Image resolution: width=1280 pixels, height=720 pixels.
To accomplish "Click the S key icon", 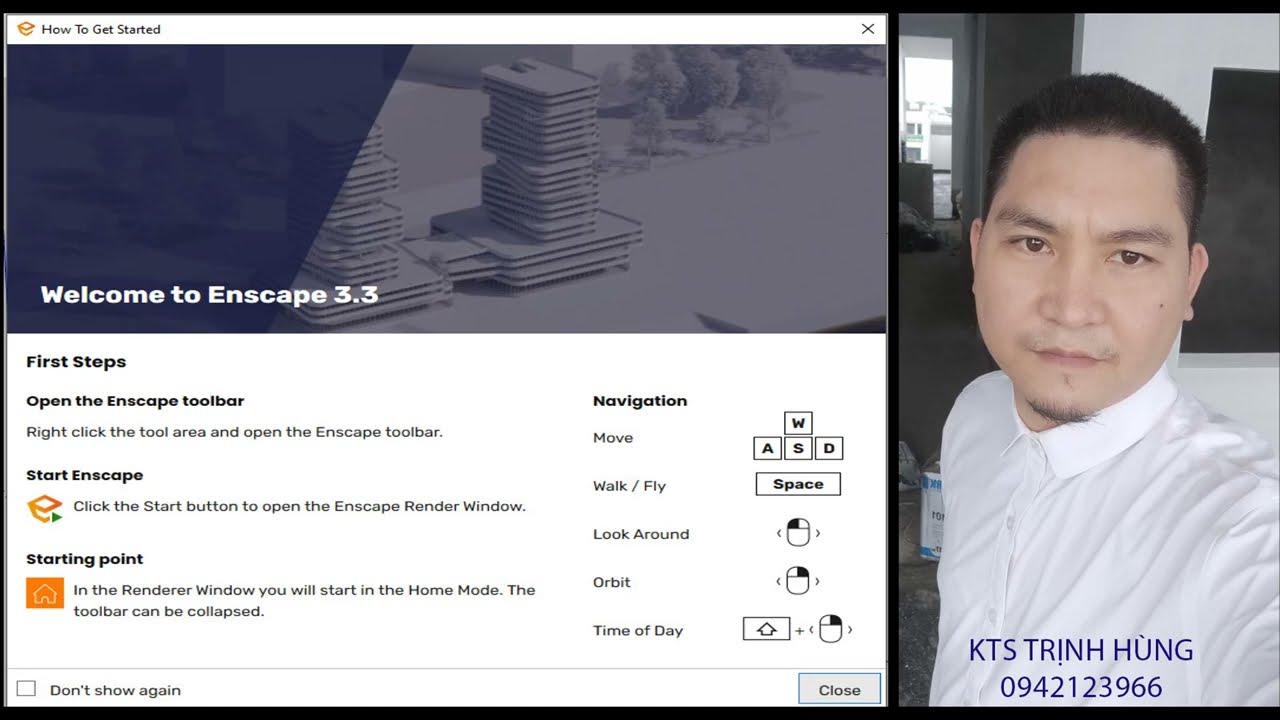I will point(798,448).
